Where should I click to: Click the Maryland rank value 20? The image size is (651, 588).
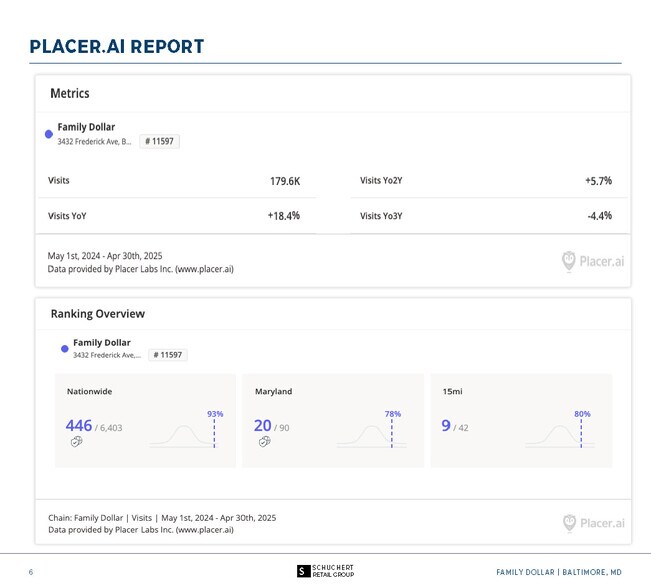click(262, 426)
